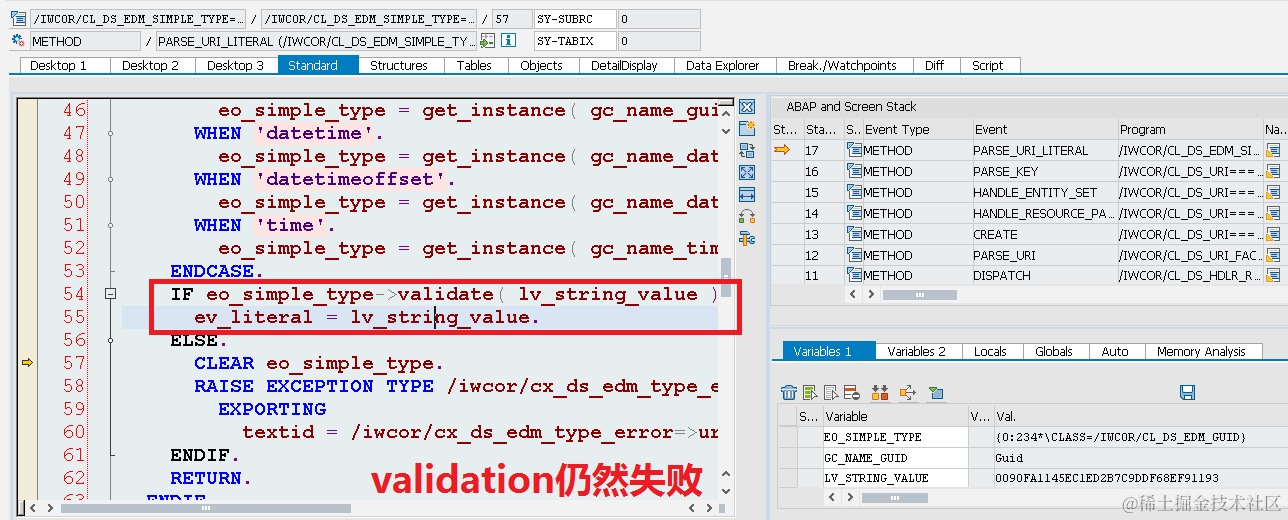Switch to the Auto tab

[1115, 351]
